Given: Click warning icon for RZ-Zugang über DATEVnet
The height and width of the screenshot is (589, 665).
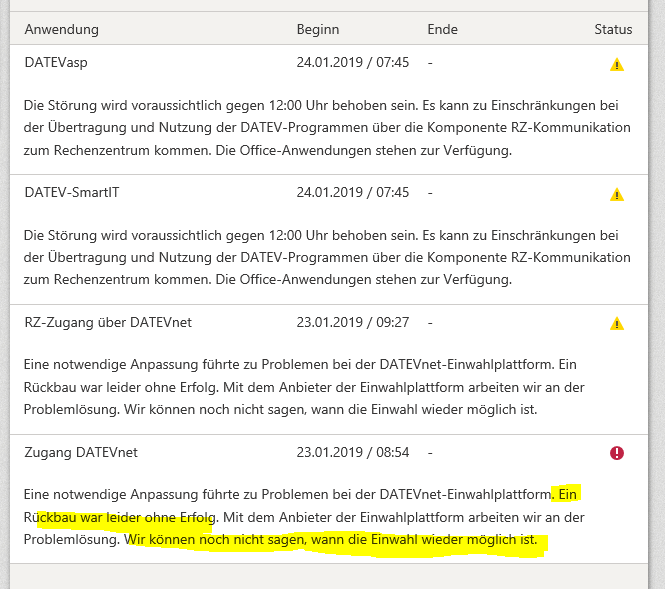Looking at the screenshot, I should point(617,323).
